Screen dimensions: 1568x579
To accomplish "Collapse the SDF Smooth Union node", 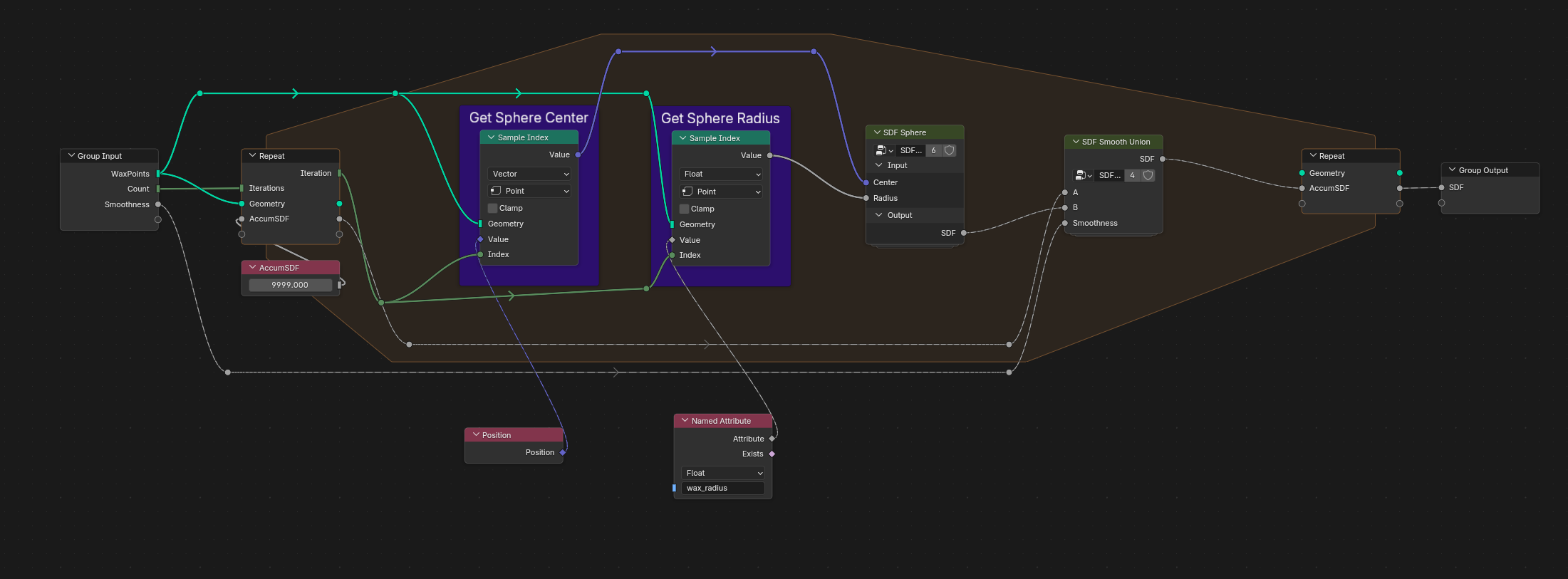I will coord(1076,141).
